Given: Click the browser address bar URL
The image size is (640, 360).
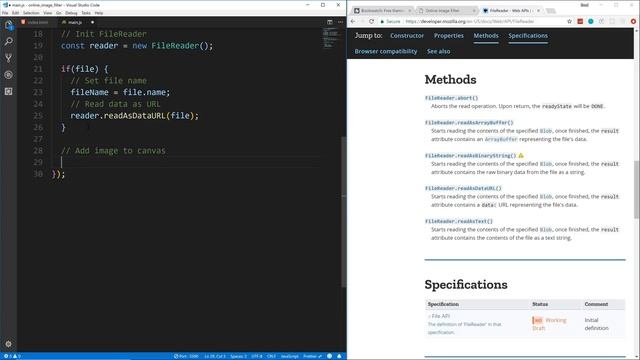Looking at the screenshot, I should tap(470, 21).
